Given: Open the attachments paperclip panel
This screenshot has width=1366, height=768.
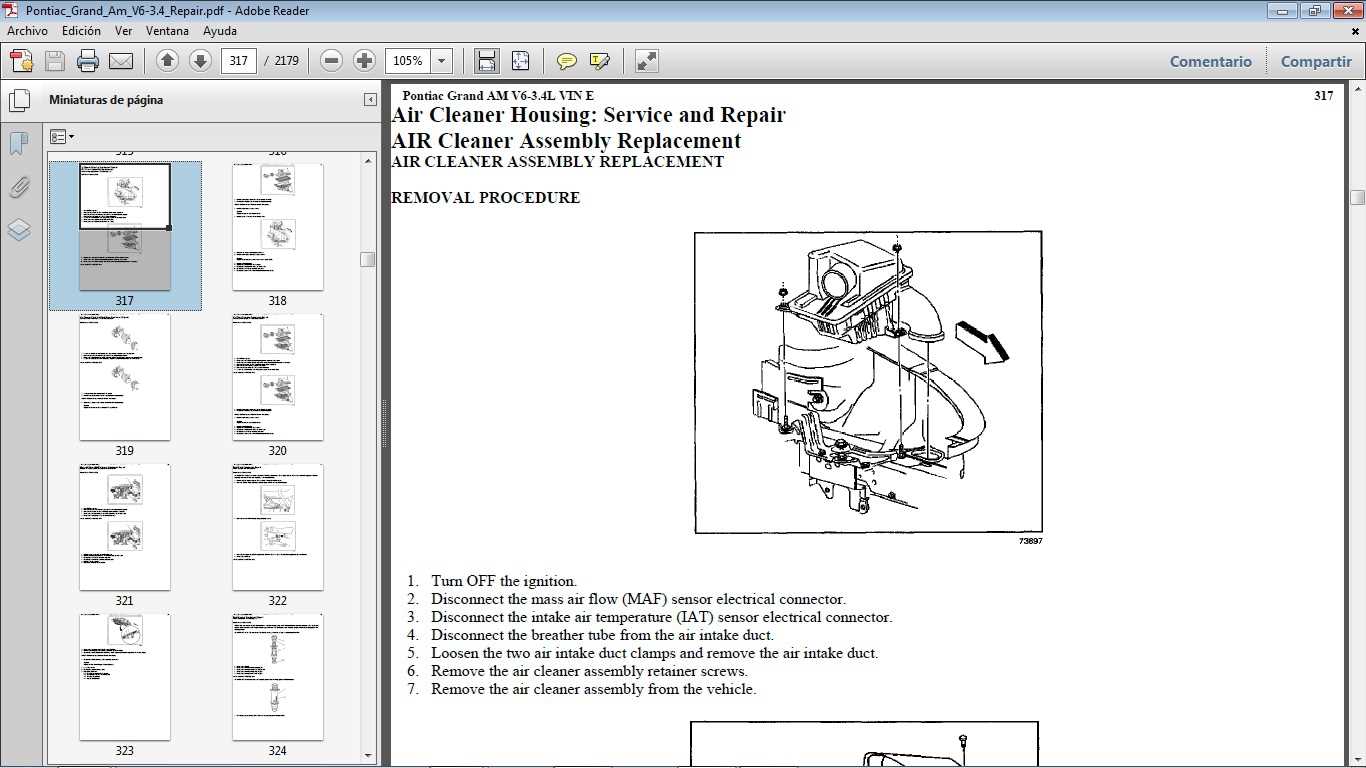Looking at the screenshot, I should pos(19,187).
